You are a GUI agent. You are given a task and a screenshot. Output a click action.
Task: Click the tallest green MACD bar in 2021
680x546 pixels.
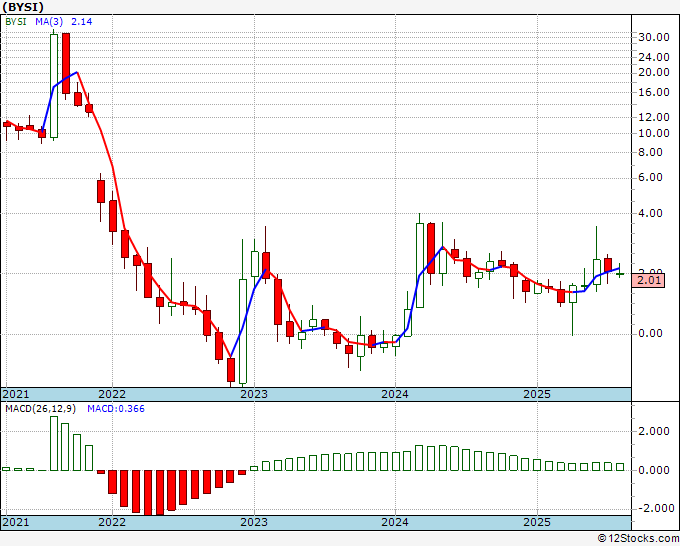point(54,443)
